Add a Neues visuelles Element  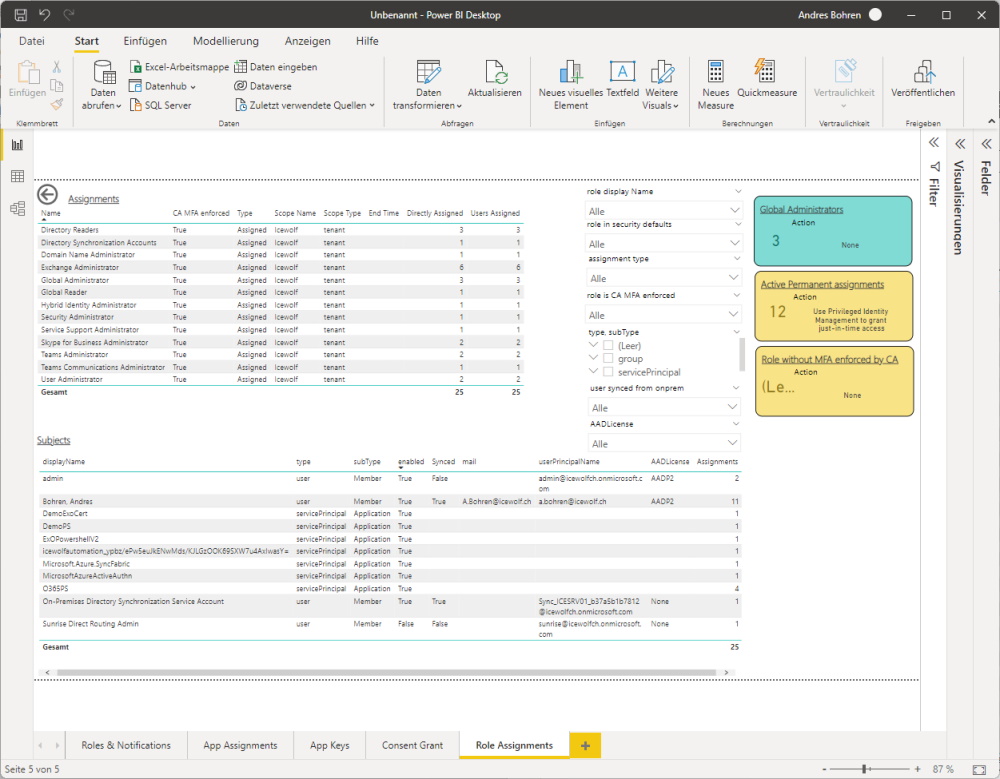570,85
